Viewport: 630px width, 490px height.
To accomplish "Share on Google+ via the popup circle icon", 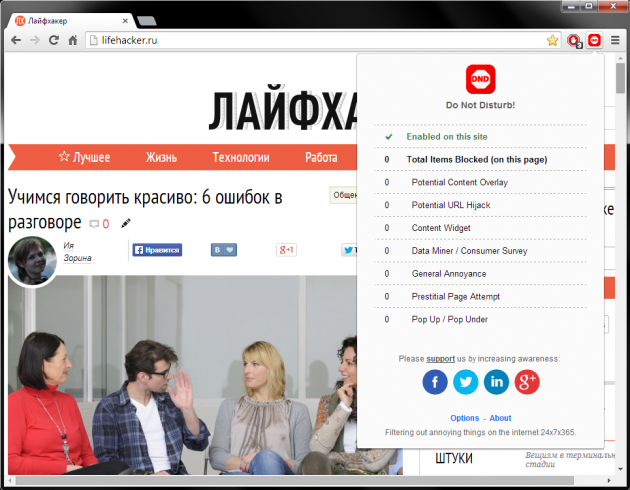I will point(527,382).
